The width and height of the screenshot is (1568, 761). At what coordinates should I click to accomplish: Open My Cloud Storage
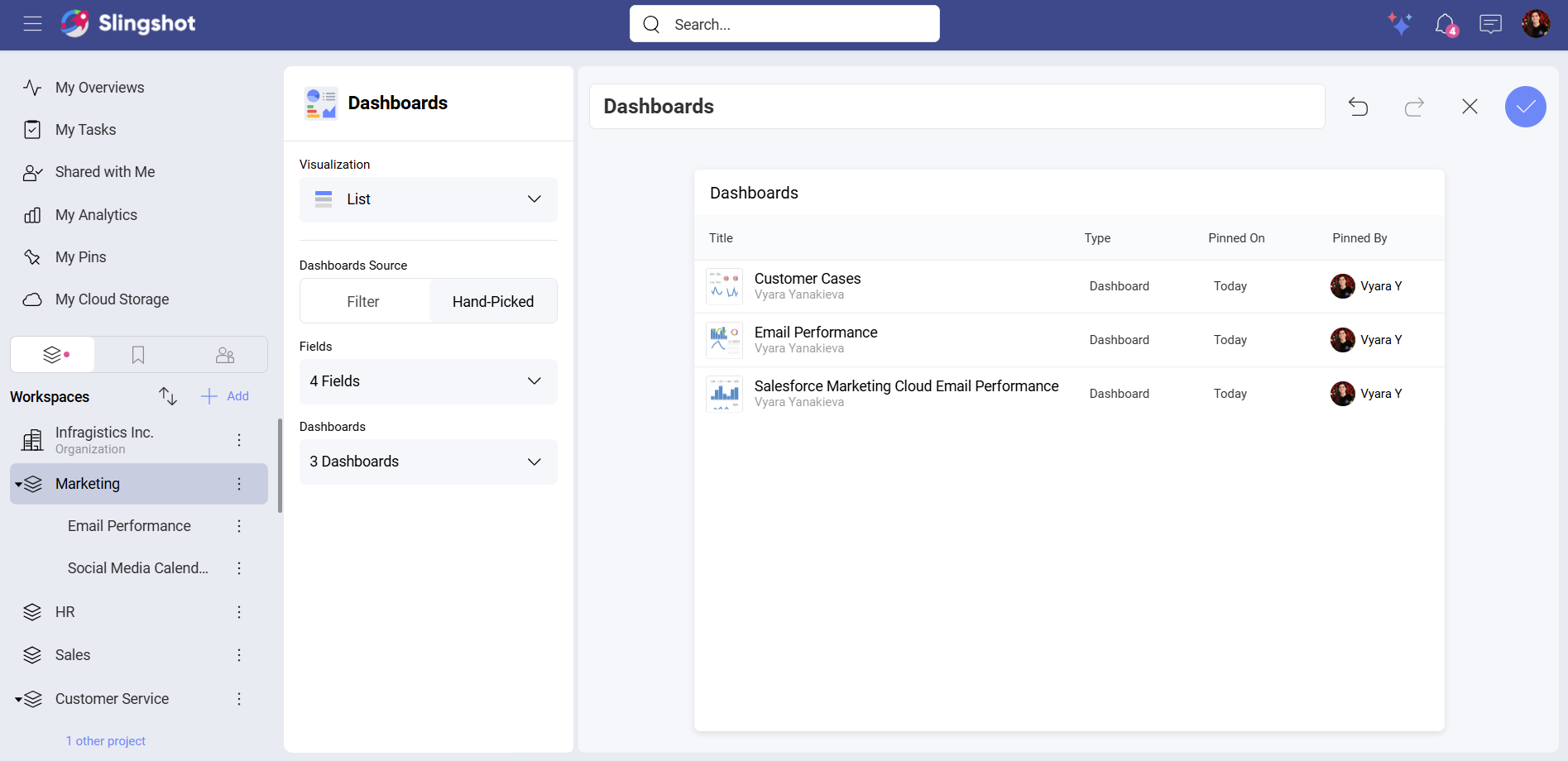click(112, 299)
